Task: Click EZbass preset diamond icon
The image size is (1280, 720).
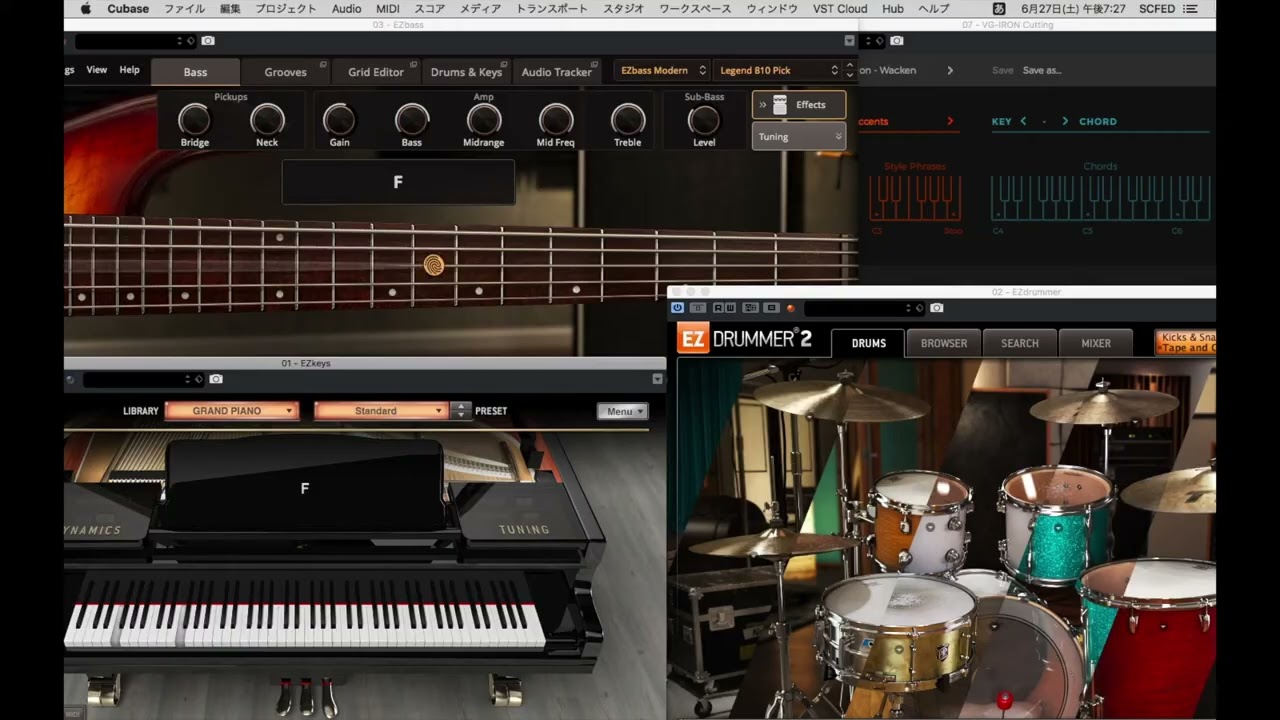Action: click(192, 41)
